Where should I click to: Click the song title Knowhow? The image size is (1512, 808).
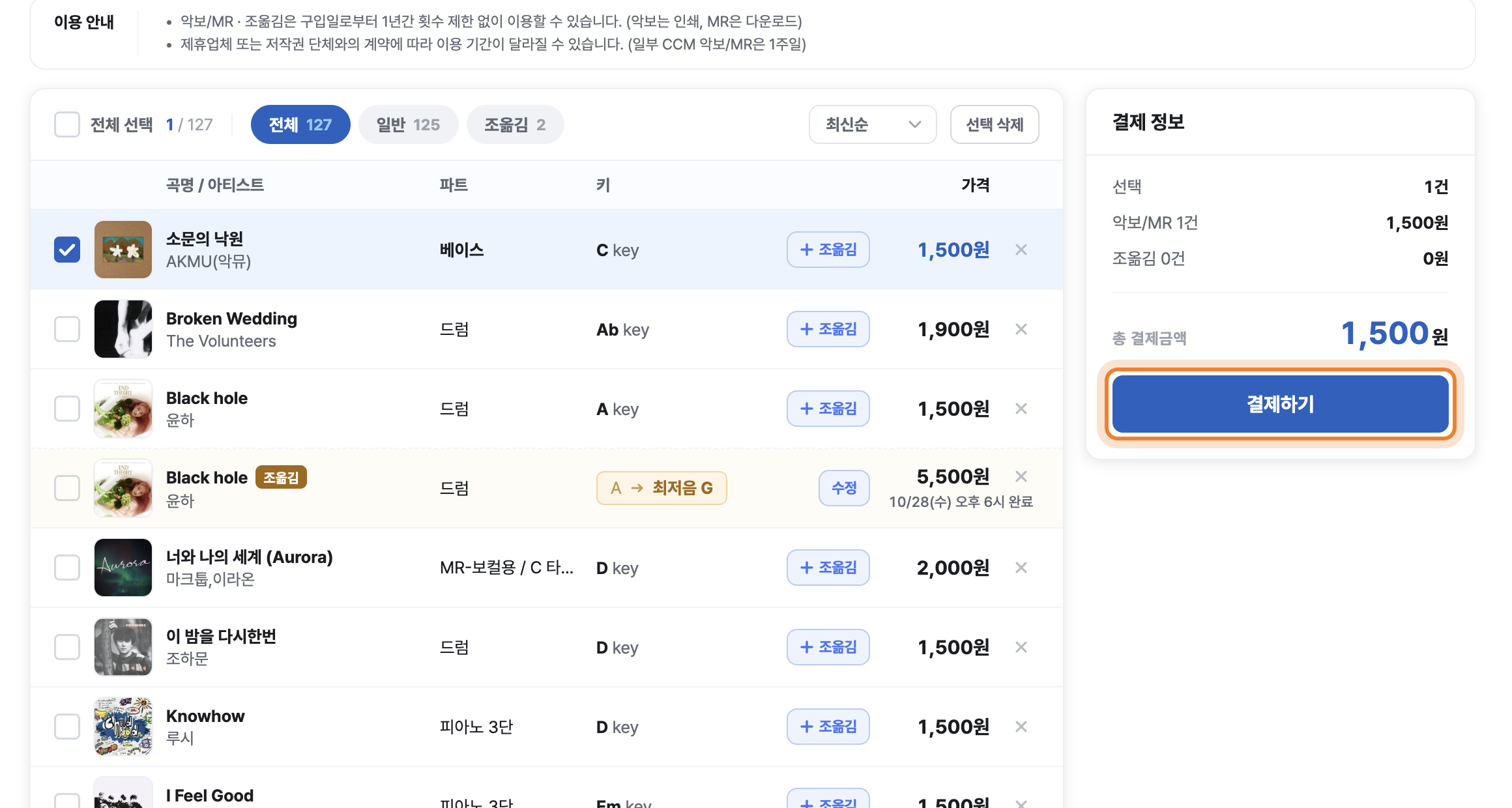pos(205,716)
